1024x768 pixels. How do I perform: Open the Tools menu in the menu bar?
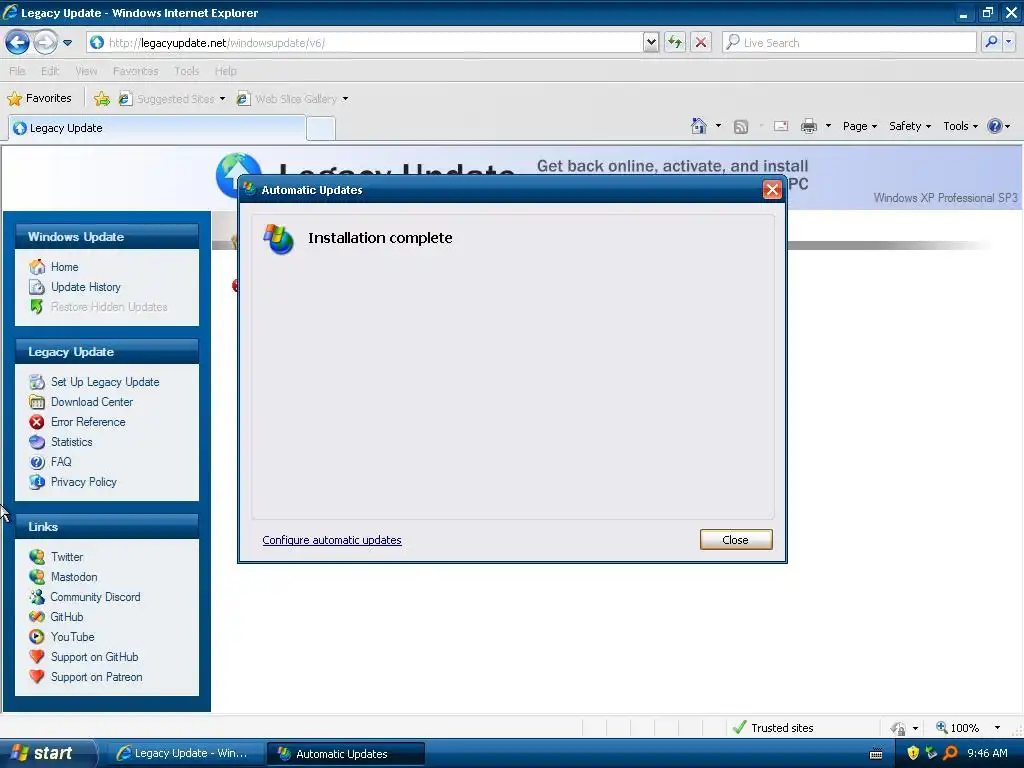tap(186, 71)
